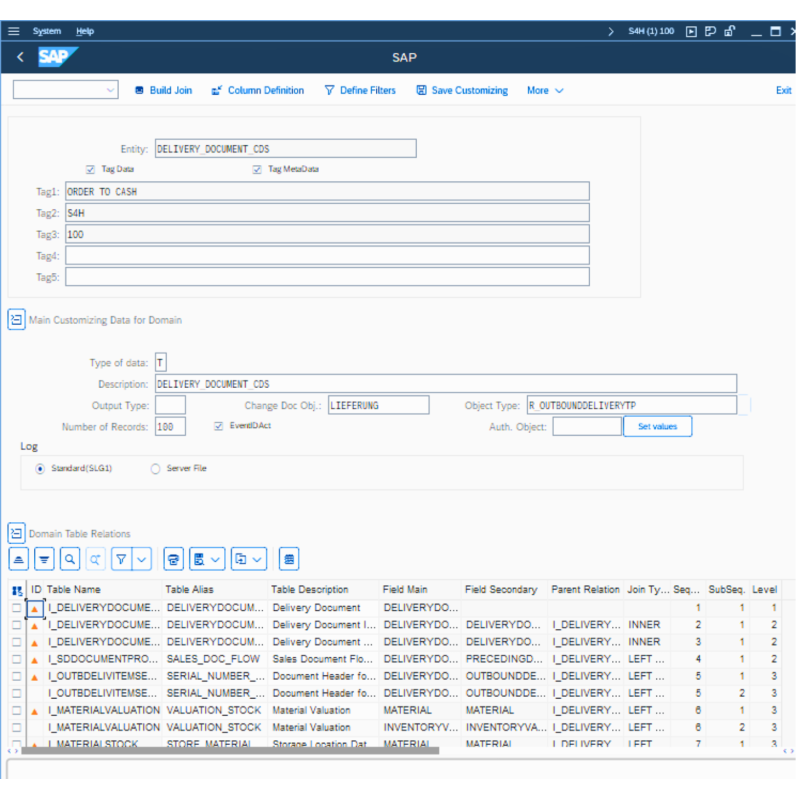Click the Find Next icon
The width and height of the screenshot is (800, 800).
click(x=95, y=559)
